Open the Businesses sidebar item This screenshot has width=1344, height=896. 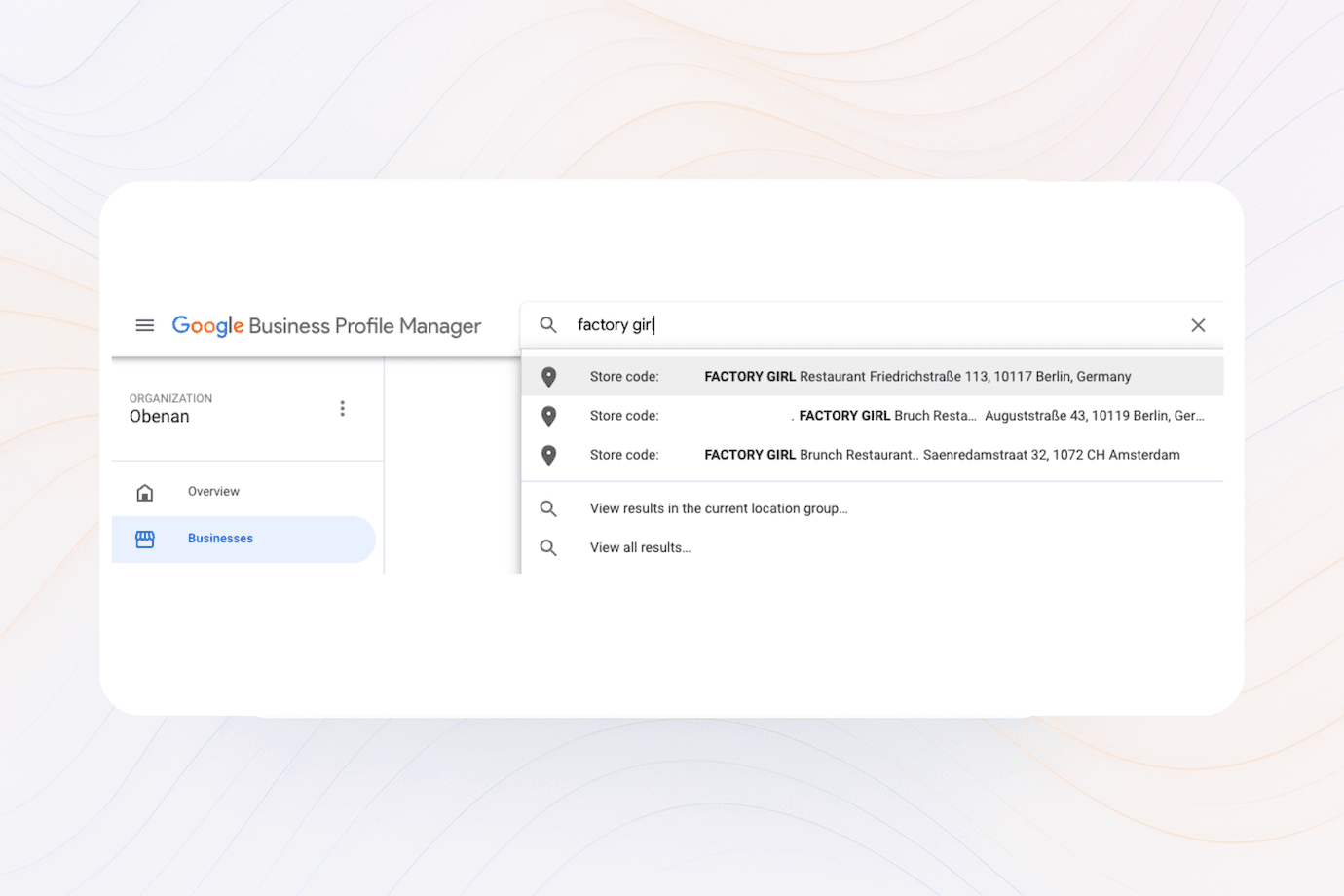pyautogui.click(x=220, y=539)
